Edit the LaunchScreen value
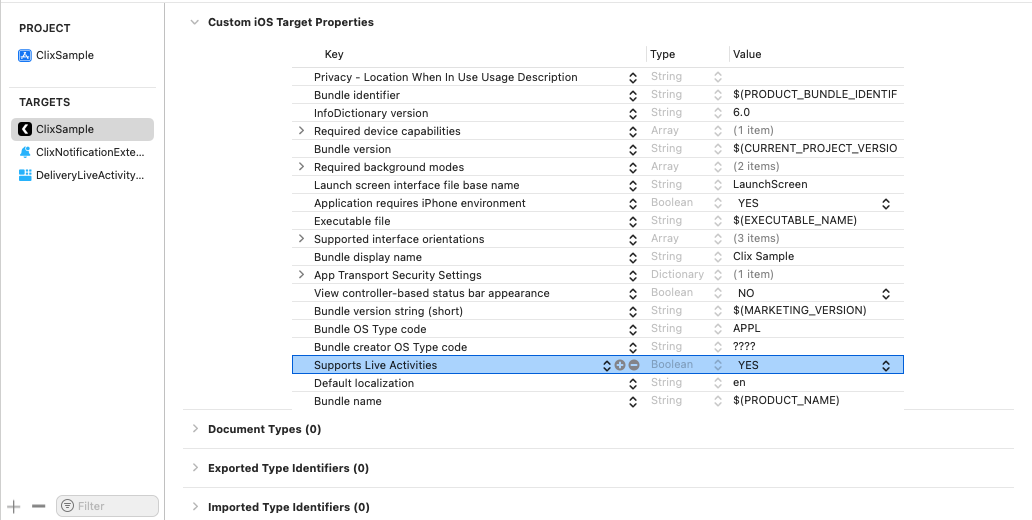1032x520 pixels. coord(770,184)
